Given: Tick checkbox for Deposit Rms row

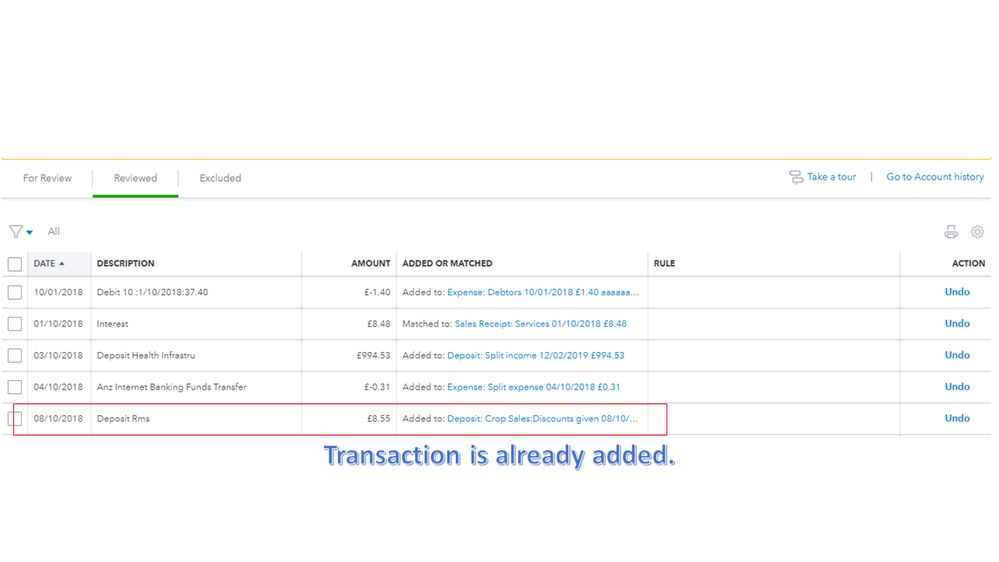Looking at the screenshot, I should click(x=15, y=419).
